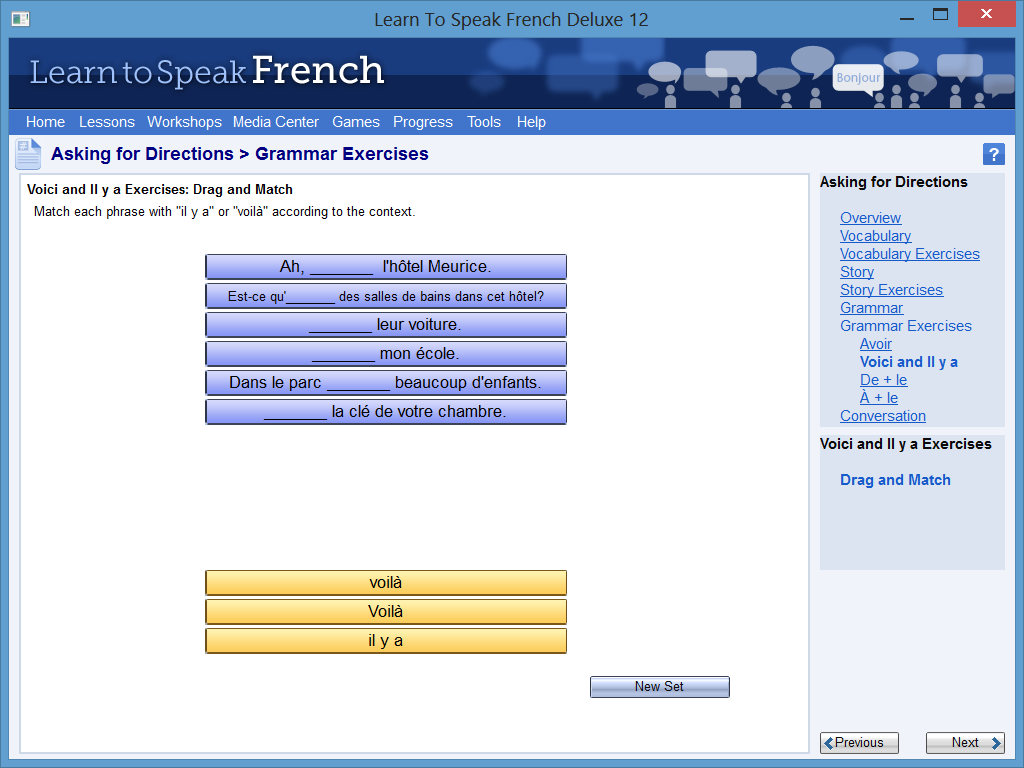Viewport: 1024px width, 768px height.
Task: Close the Learn To Speak French window
Action: [x=986, y=14]
